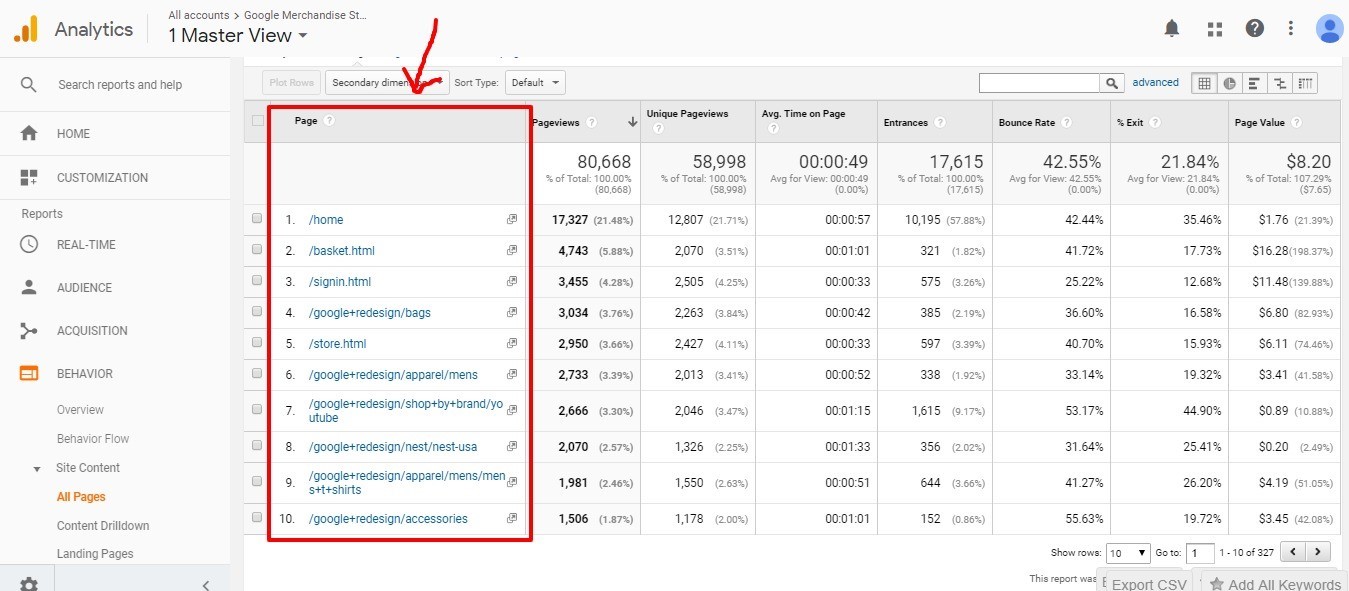Click the notifications bell icon
This screenshot has height=591, width=1349.
pyautogui.click(x=1172, y=29)
